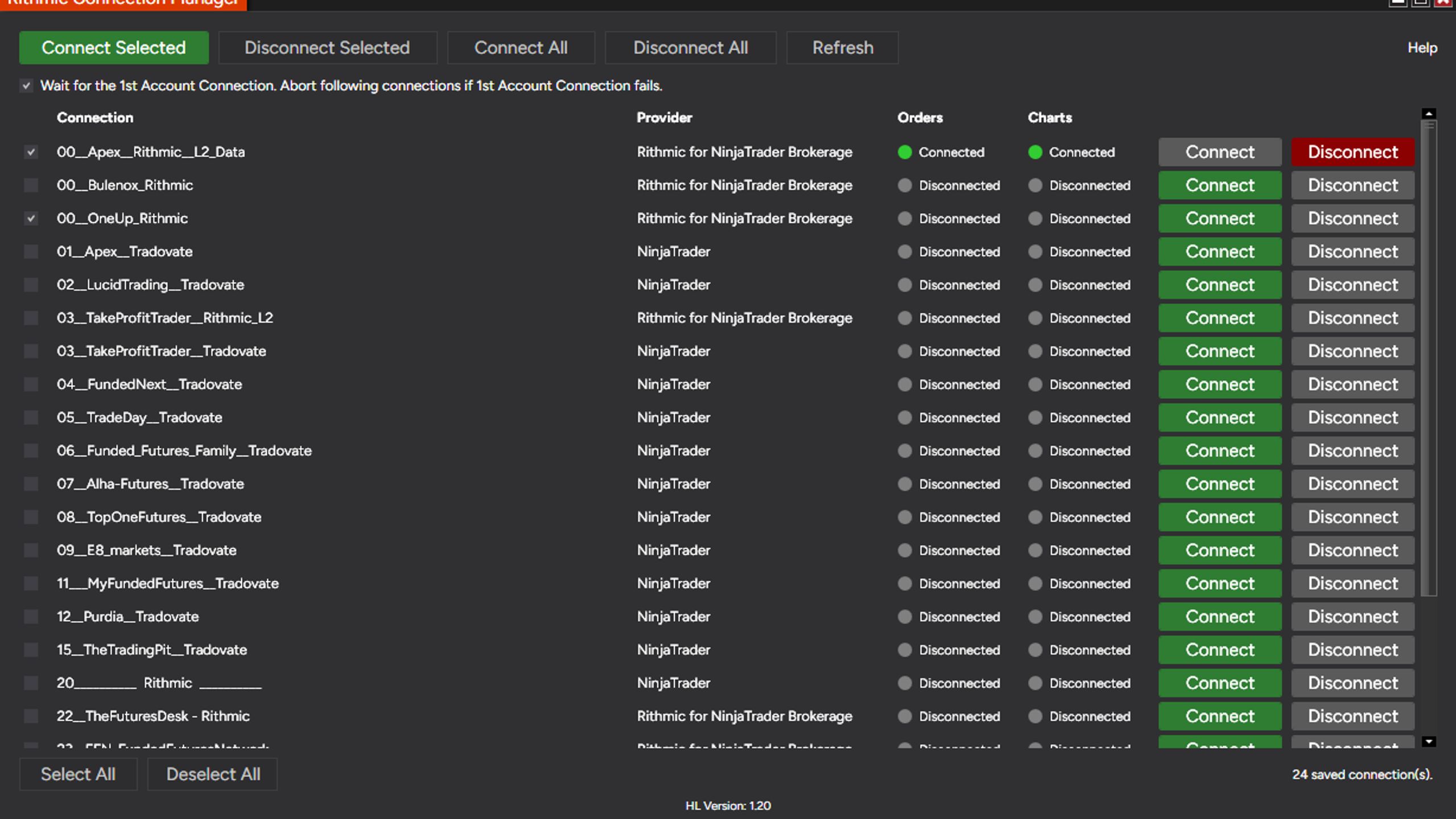Connect the 00__Bulenox_Rithmic row
Screen dimensions: 1456x819
[x=1220, y=185]
